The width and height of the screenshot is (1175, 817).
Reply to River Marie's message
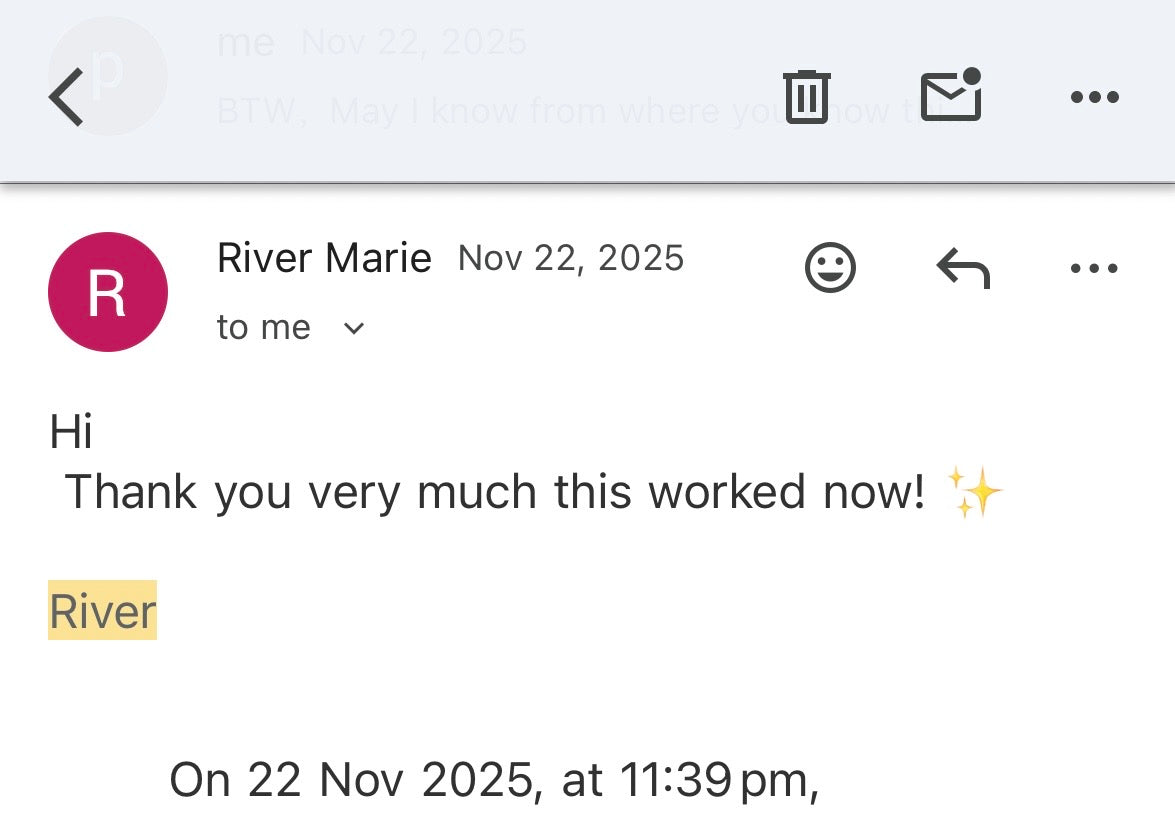[962, 268]
